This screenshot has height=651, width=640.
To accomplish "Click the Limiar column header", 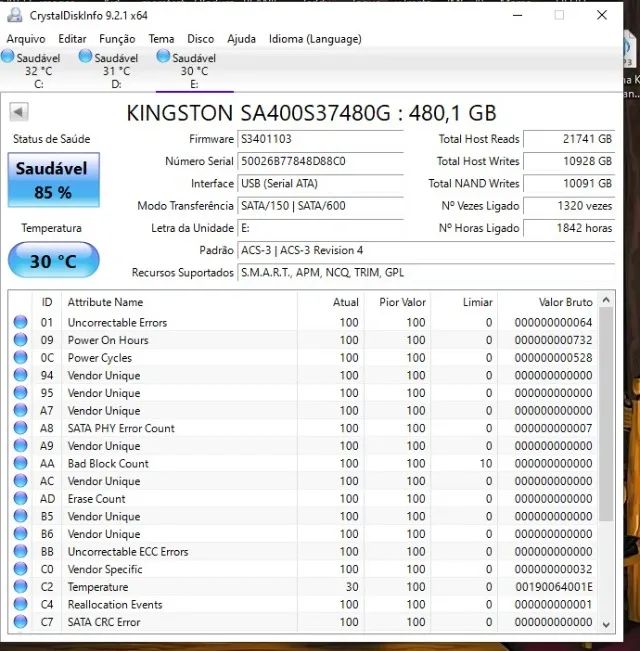I will coord(464,302).
